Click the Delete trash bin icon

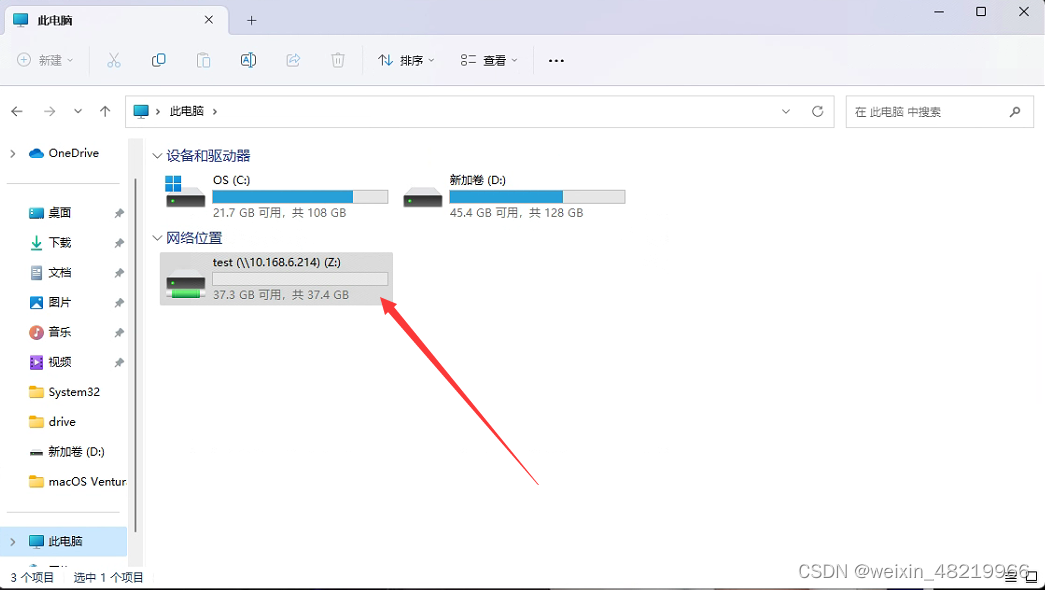(338, 61)
